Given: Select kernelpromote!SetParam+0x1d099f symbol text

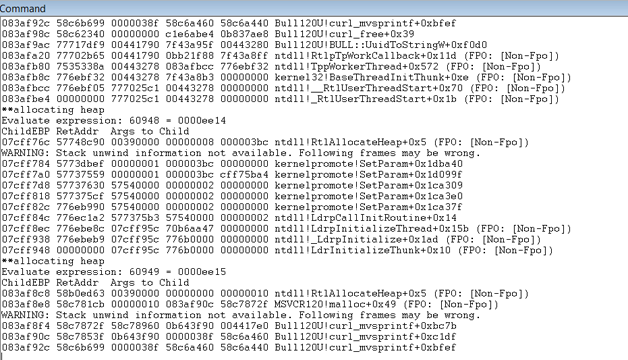Looking at the screenshot, I should 369,175.
